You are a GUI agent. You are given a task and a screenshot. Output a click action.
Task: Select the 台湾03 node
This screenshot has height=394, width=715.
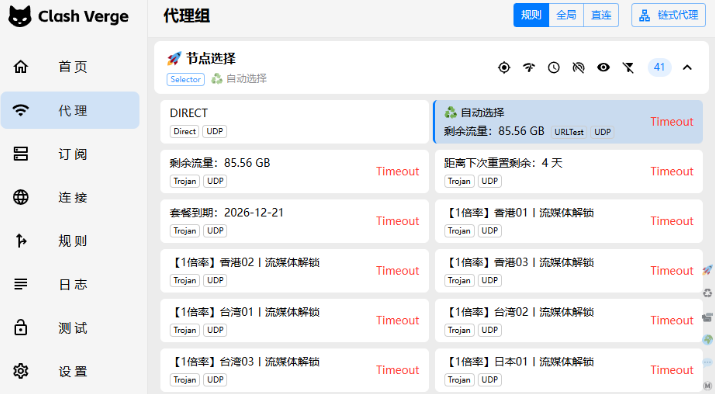pyautogui.click(x=295, y=370)
